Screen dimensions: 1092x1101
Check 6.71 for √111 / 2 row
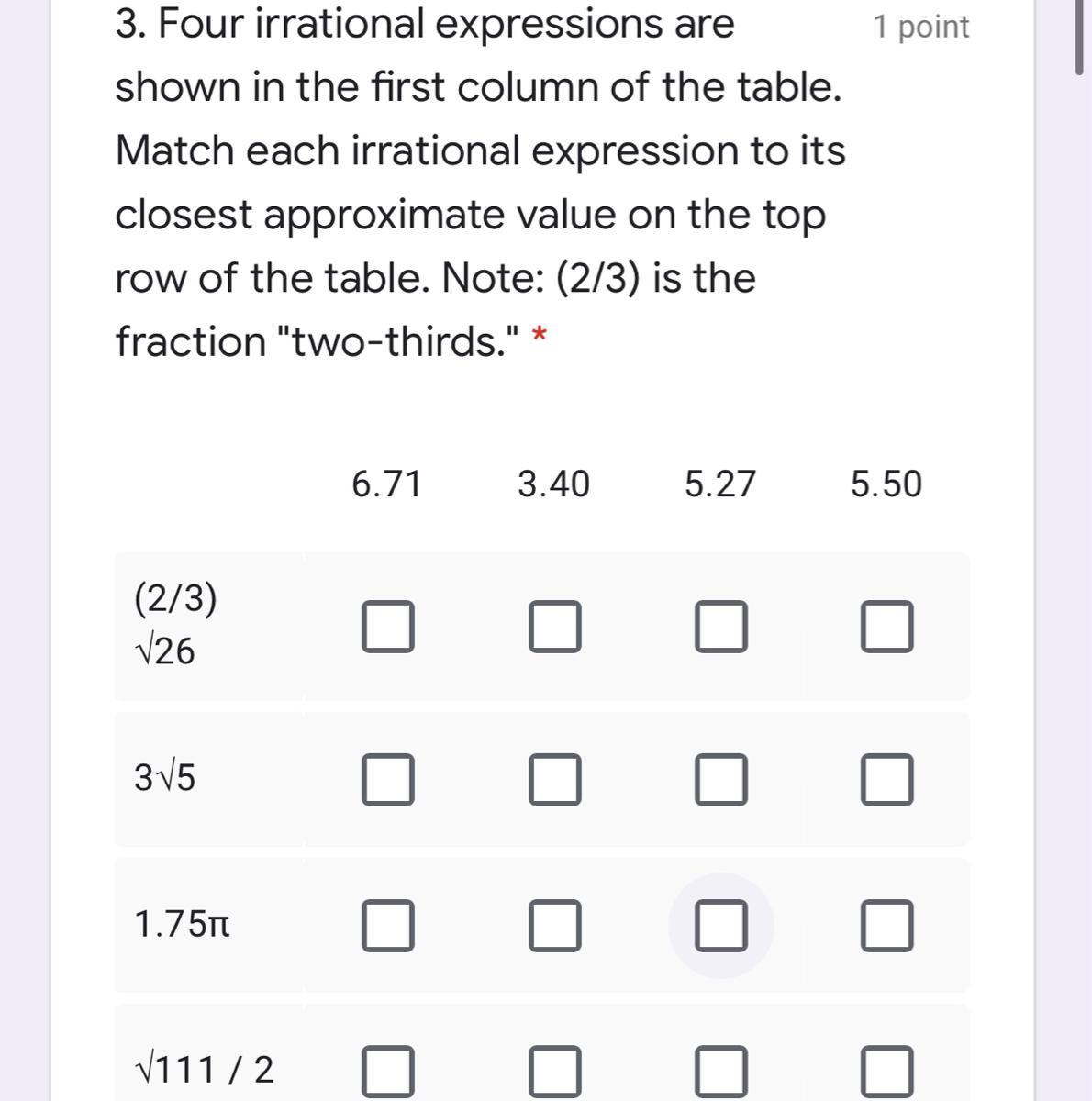387,1072
